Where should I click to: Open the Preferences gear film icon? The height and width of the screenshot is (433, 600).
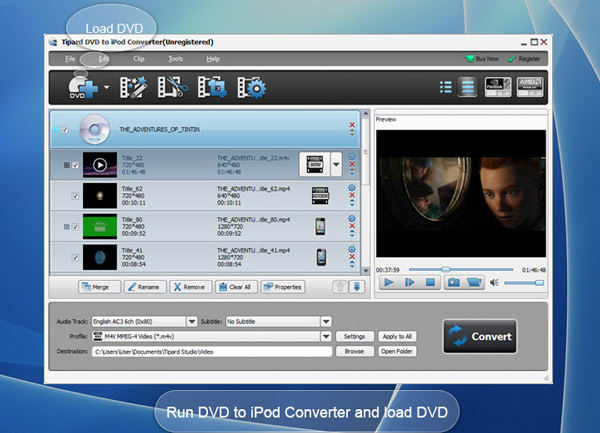[252, 87]
